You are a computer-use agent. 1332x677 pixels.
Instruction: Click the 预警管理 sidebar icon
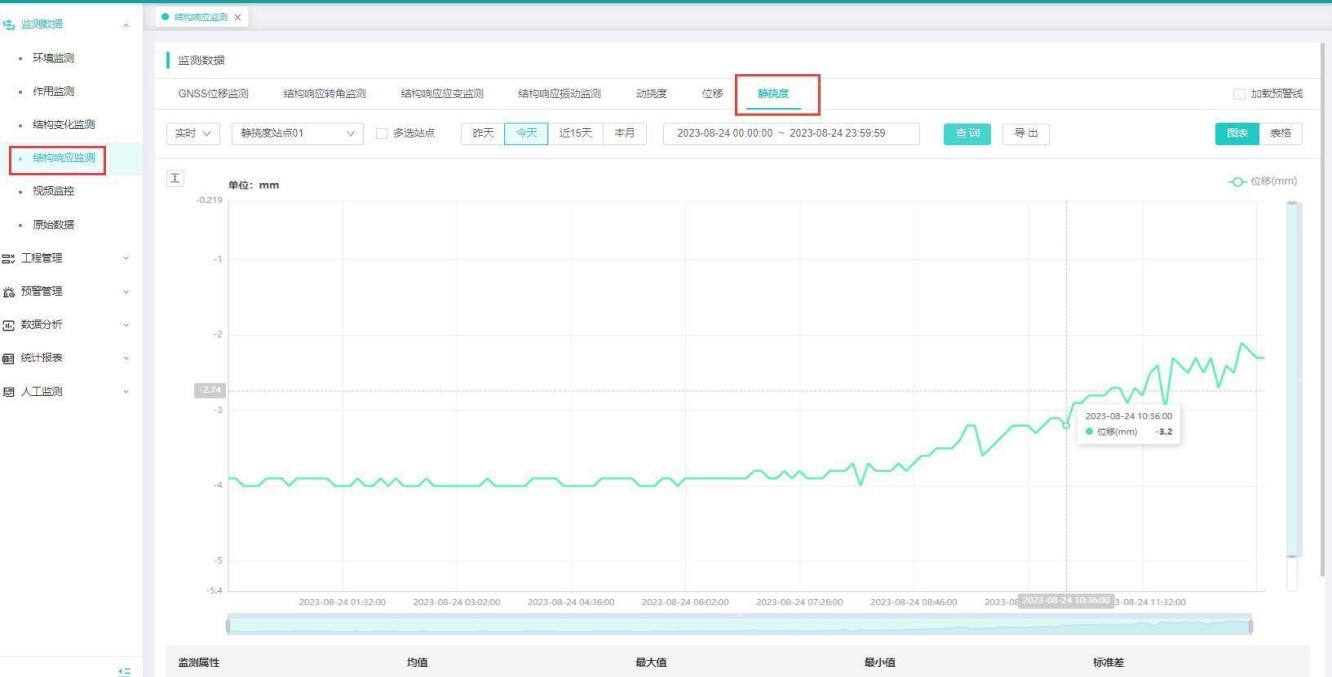[9, 292]
